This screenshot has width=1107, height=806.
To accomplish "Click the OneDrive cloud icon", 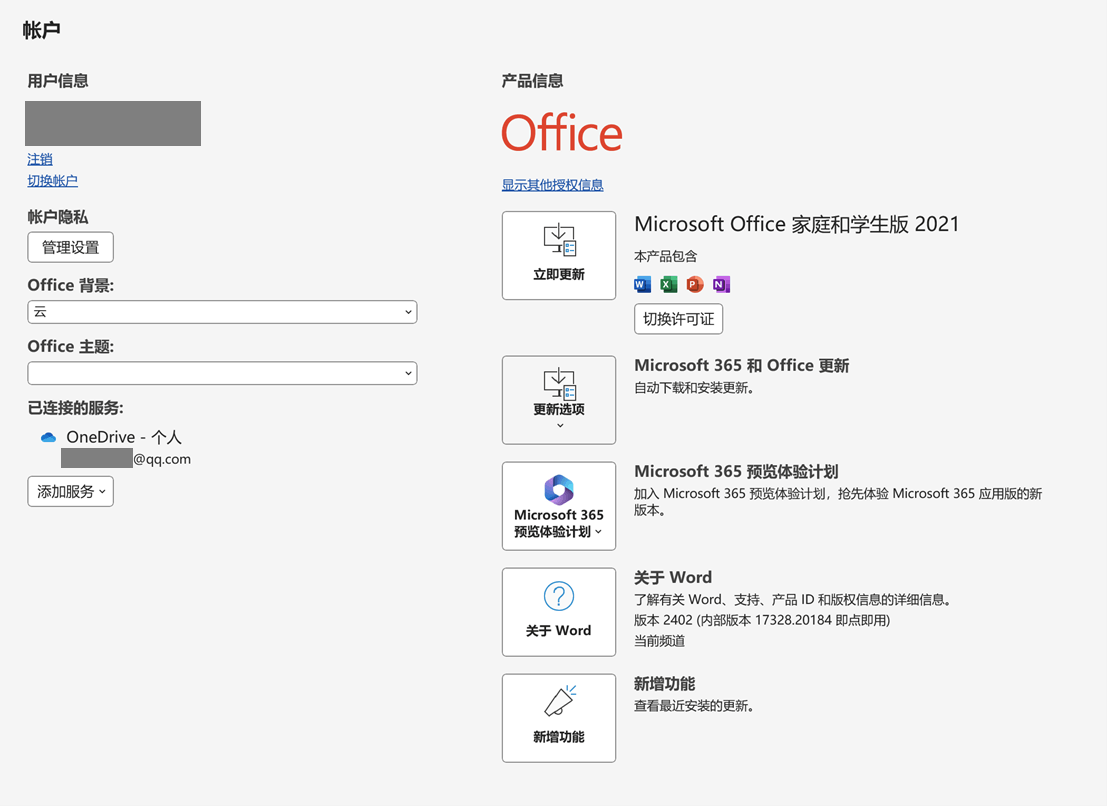I will tap(49, 438).
